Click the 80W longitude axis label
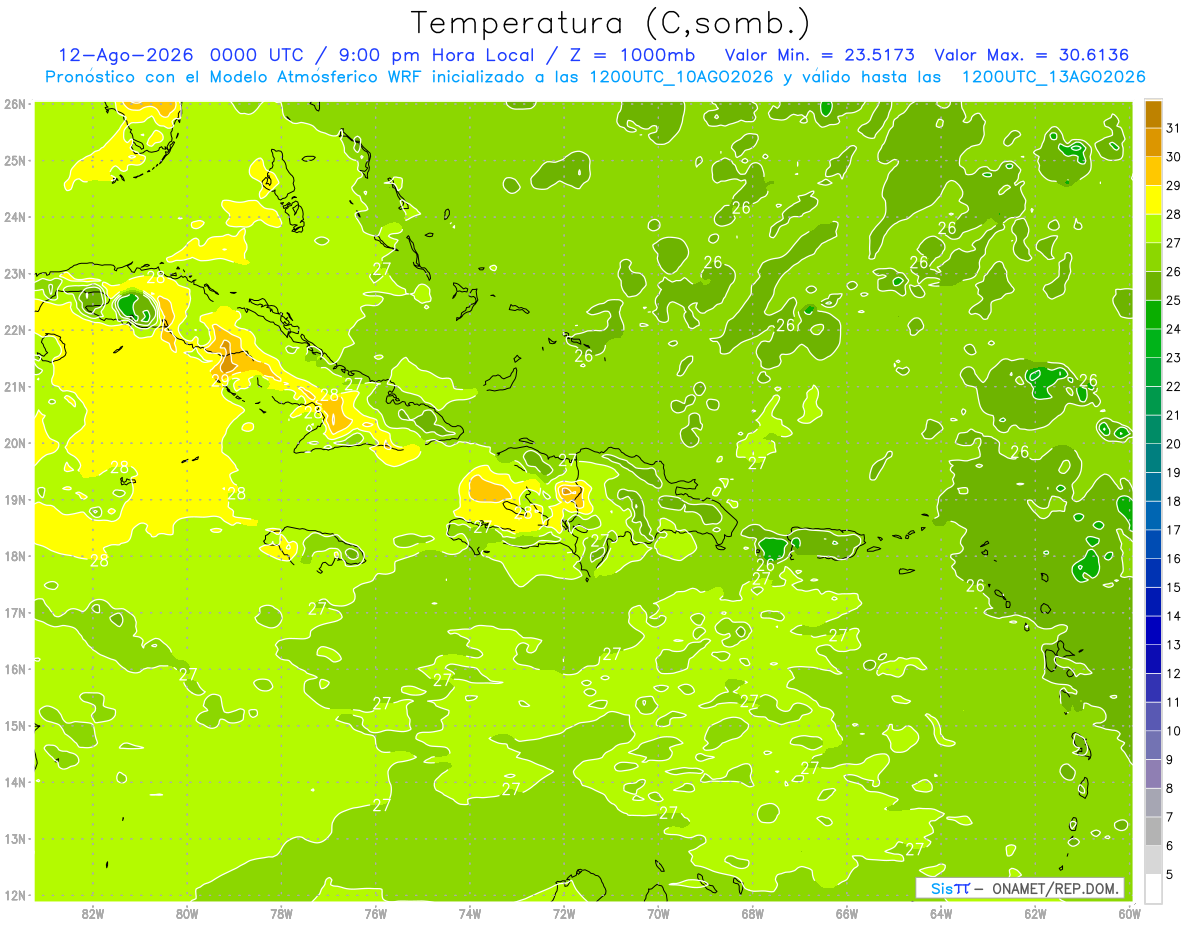Screen dimensions: 1200x927 tap(187, 913)
